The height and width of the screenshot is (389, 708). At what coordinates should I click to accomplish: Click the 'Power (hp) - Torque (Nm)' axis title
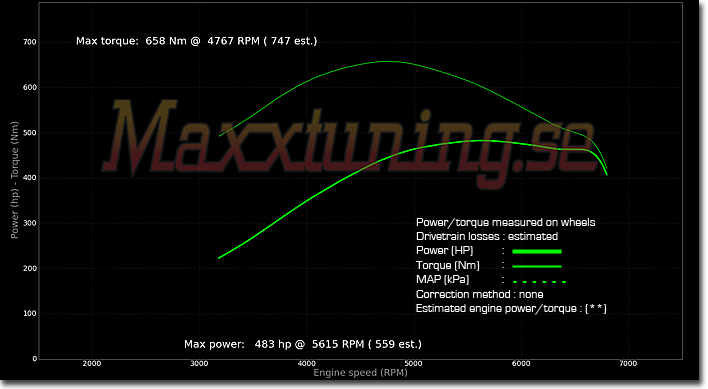pos(14,180)
